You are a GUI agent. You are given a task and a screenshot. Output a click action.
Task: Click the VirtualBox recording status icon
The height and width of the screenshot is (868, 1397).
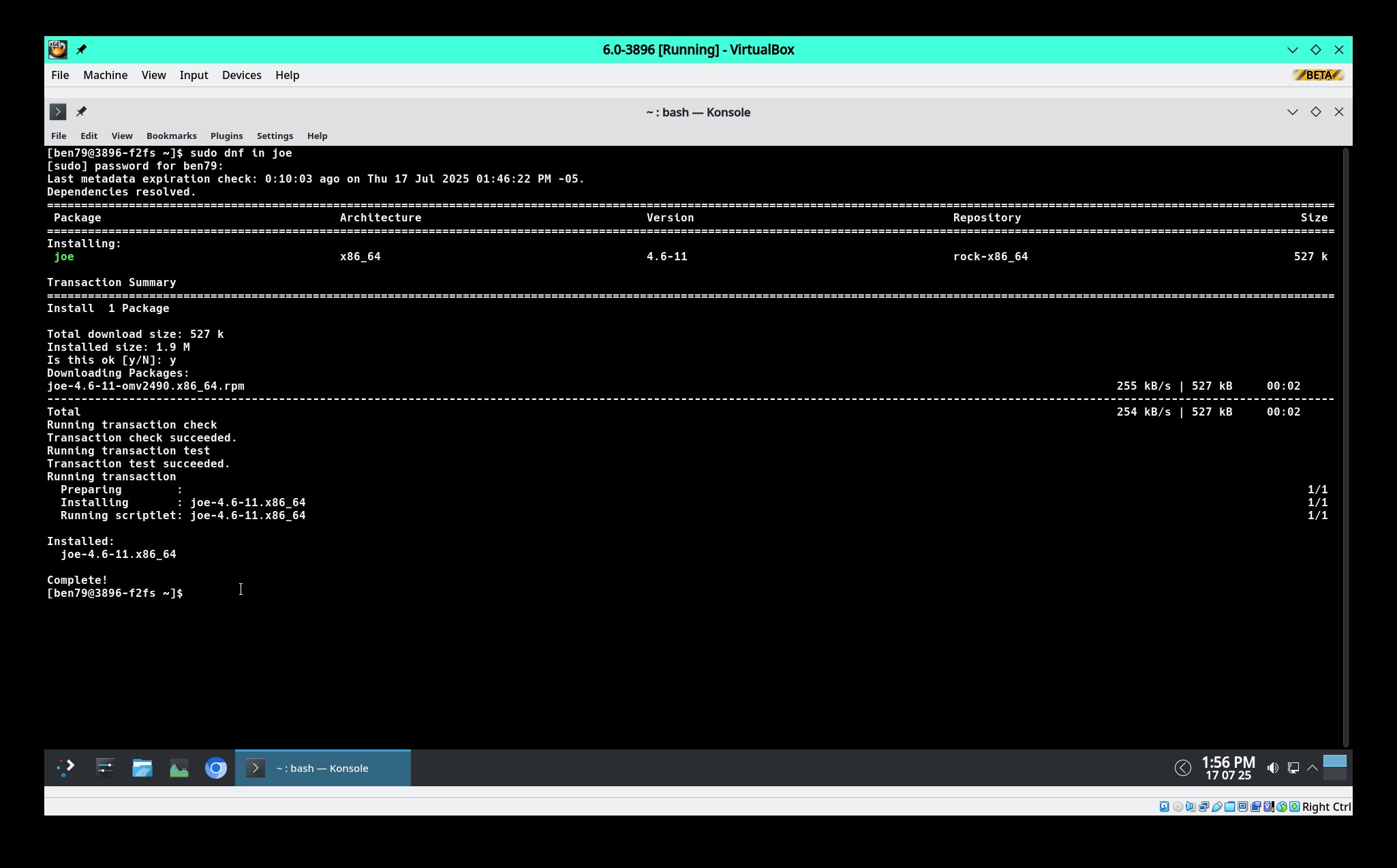1255,807
